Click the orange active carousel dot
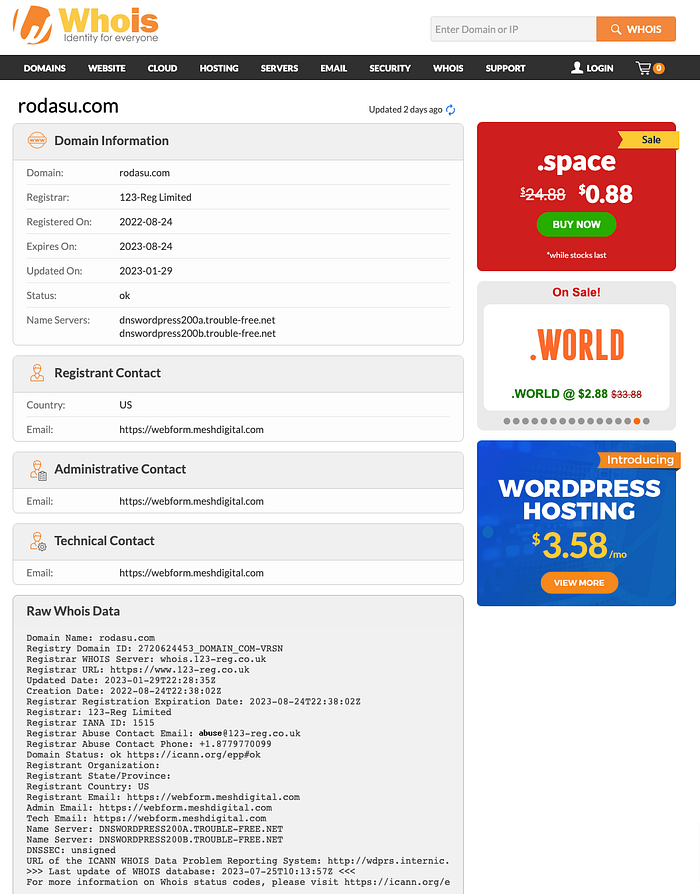 tap(637, 421)
